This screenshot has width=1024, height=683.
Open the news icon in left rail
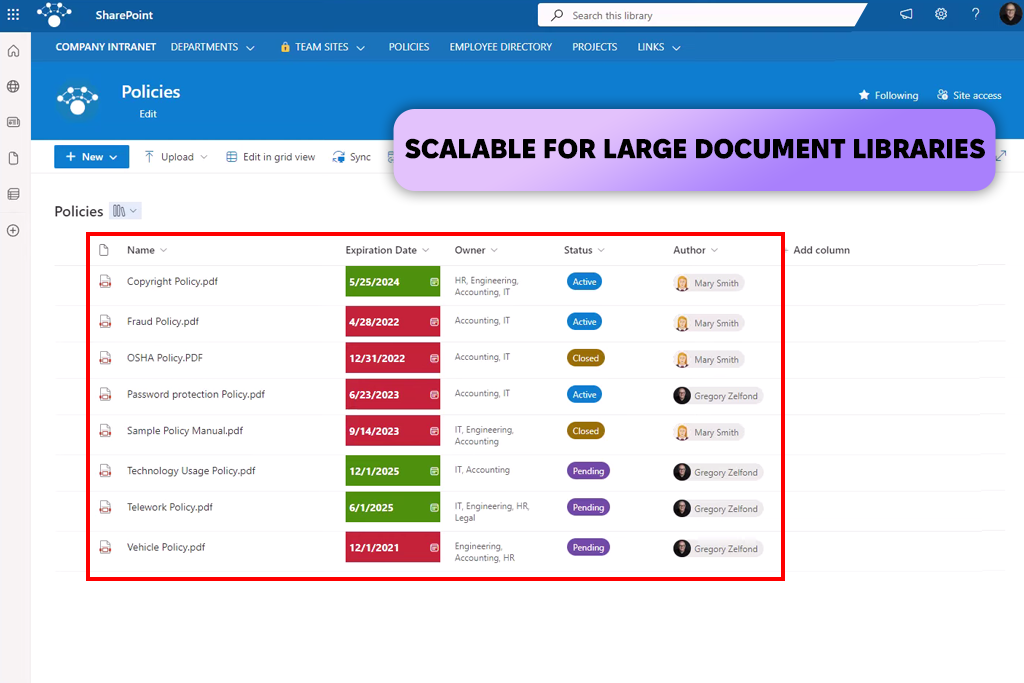pos(14,122)
